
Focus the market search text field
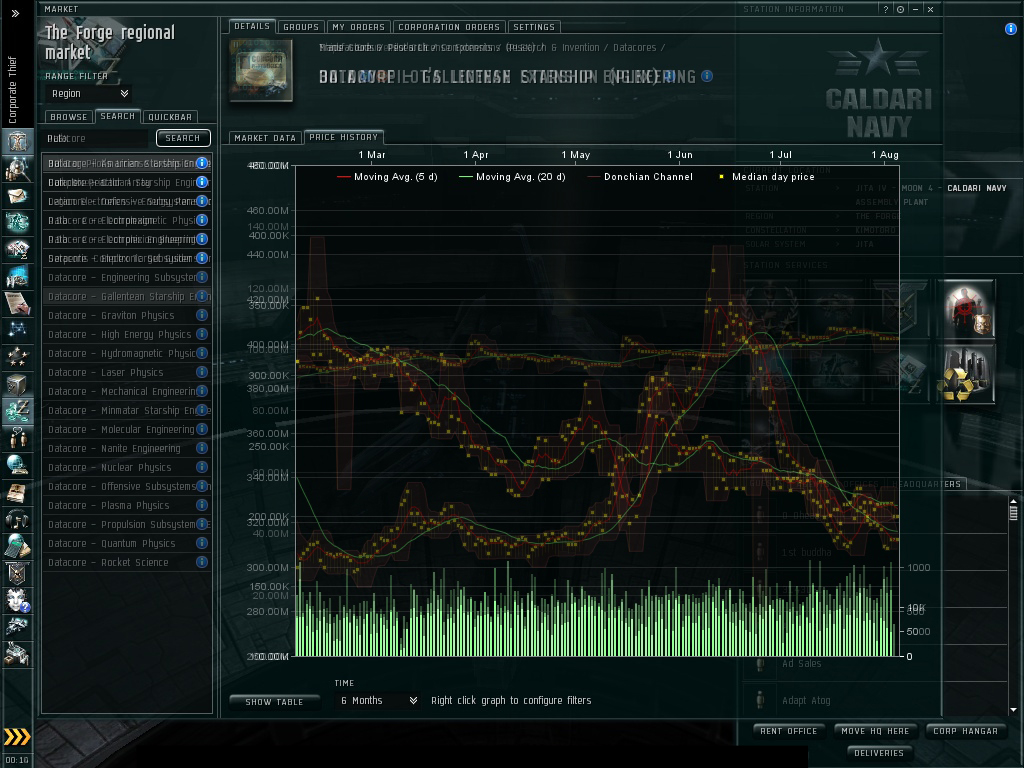[x=97, y=138]
